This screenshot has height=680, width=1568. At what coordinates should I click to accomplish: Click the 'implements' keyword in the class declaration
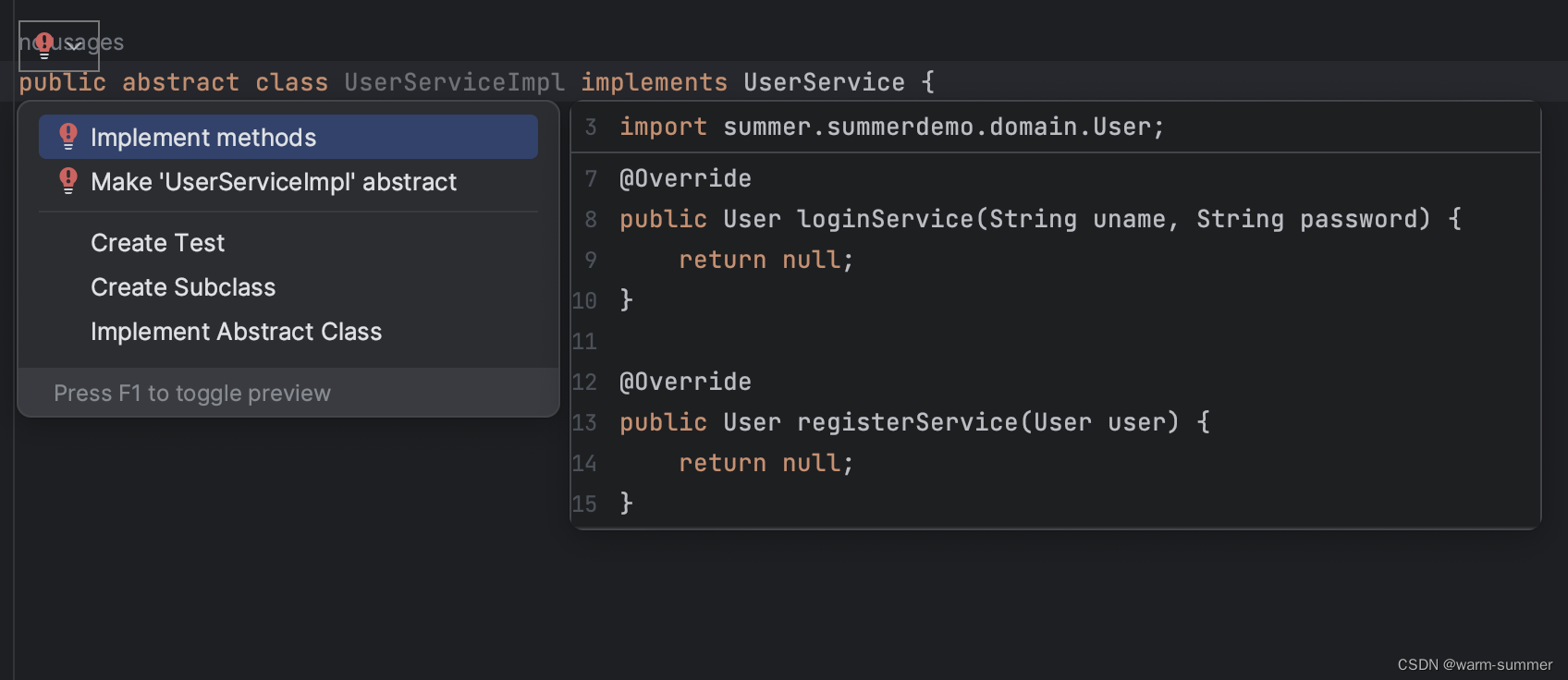654,82
